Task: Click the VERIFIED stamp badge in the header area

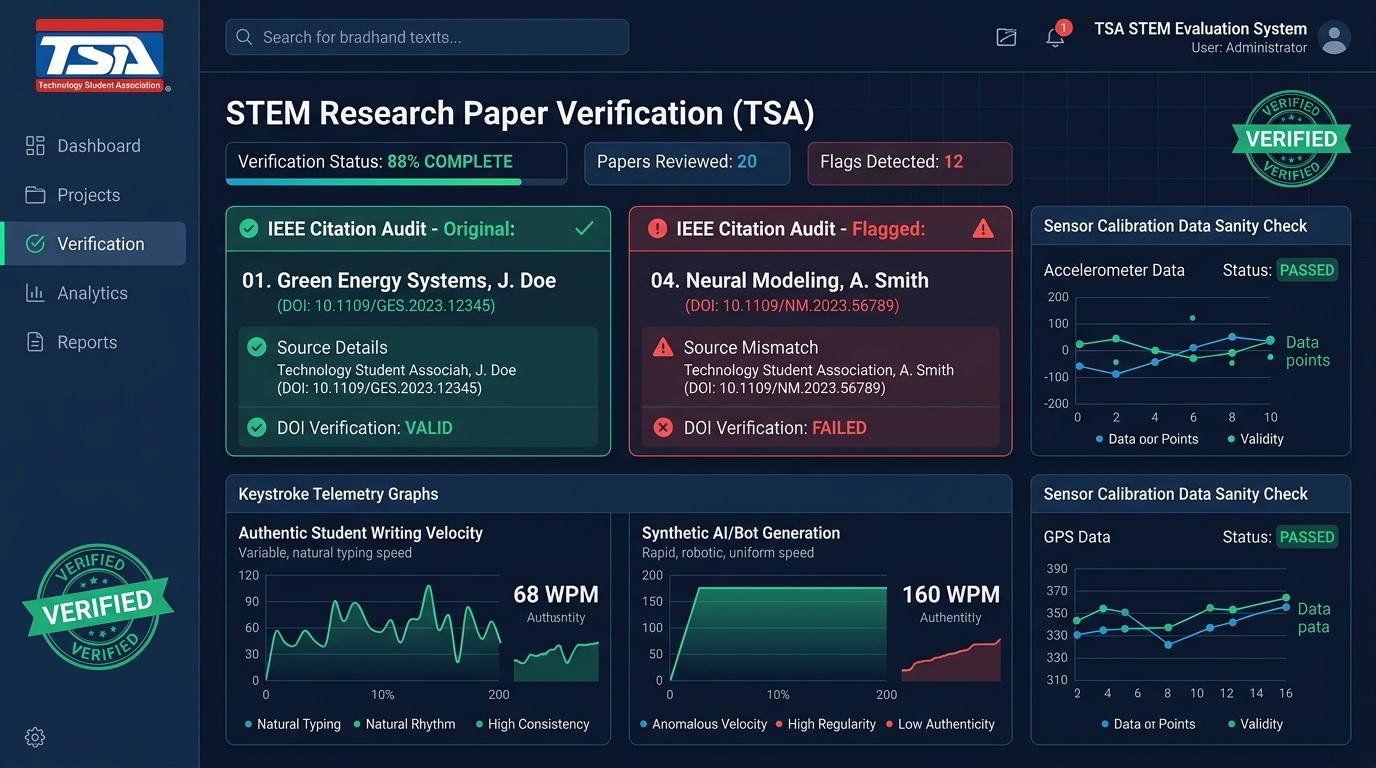Action: click(x=1291, y=139)
